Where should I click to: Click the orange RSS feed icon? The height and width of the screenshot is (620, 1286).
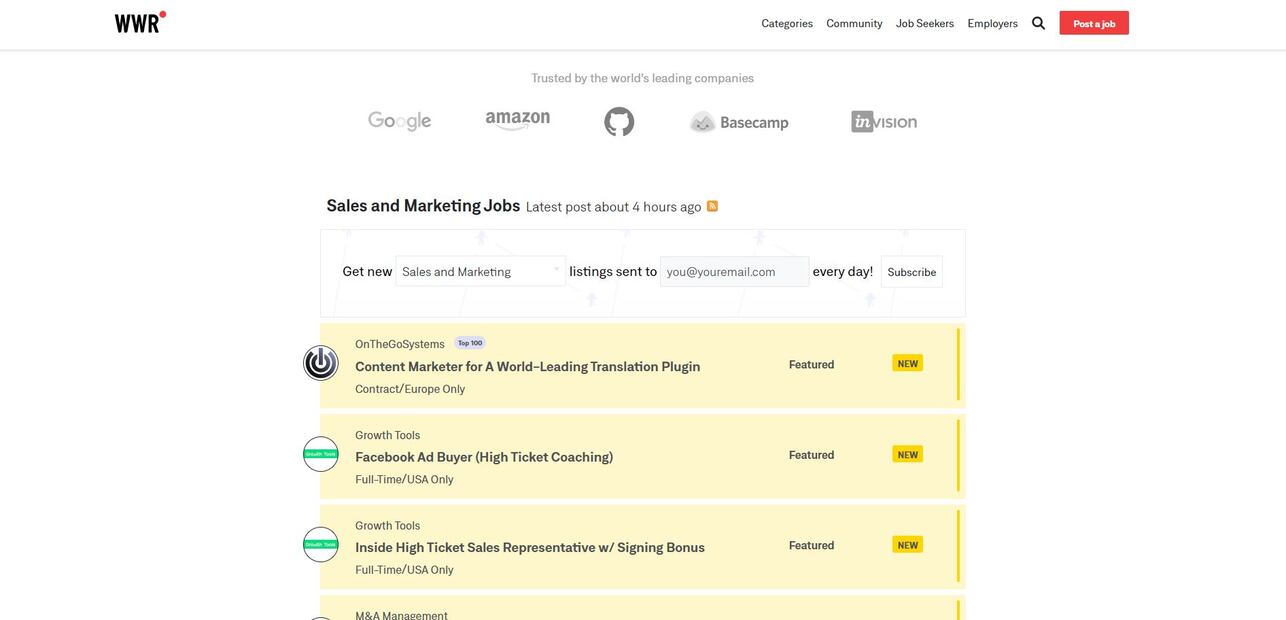(712, 206)
